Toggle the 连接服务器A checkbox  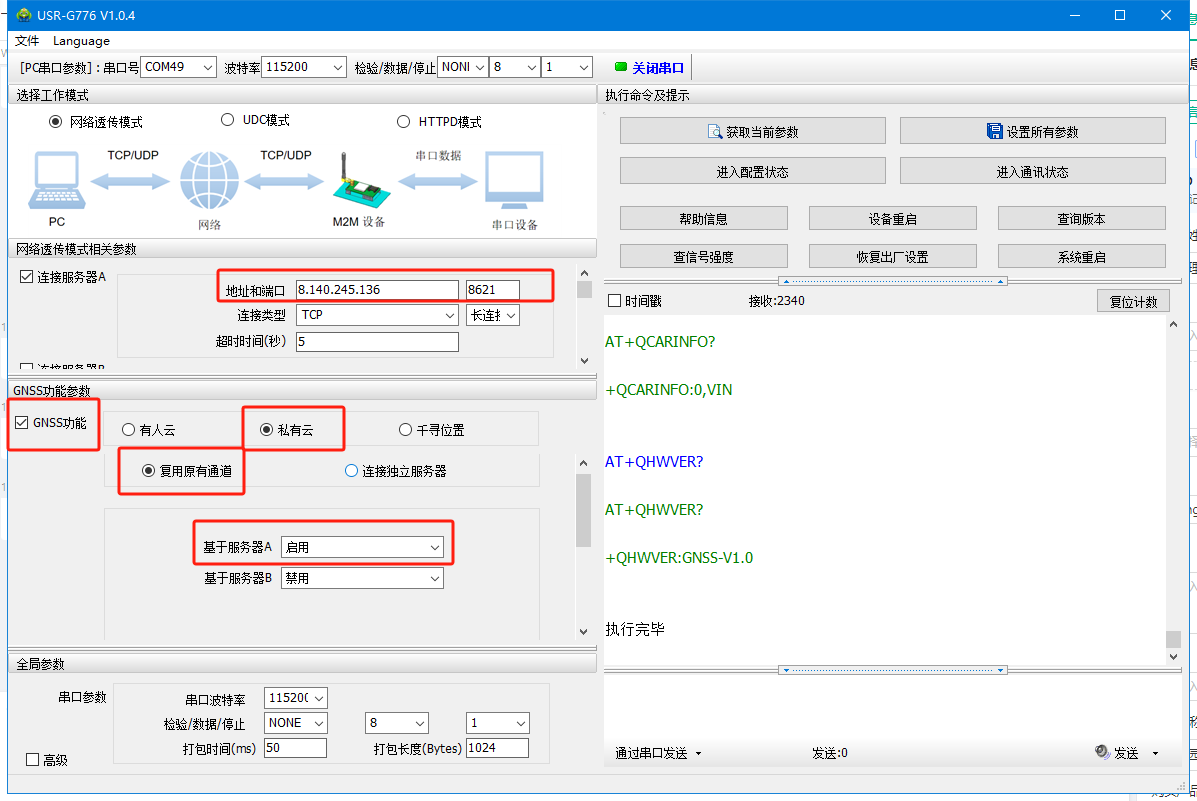[27, 276]
